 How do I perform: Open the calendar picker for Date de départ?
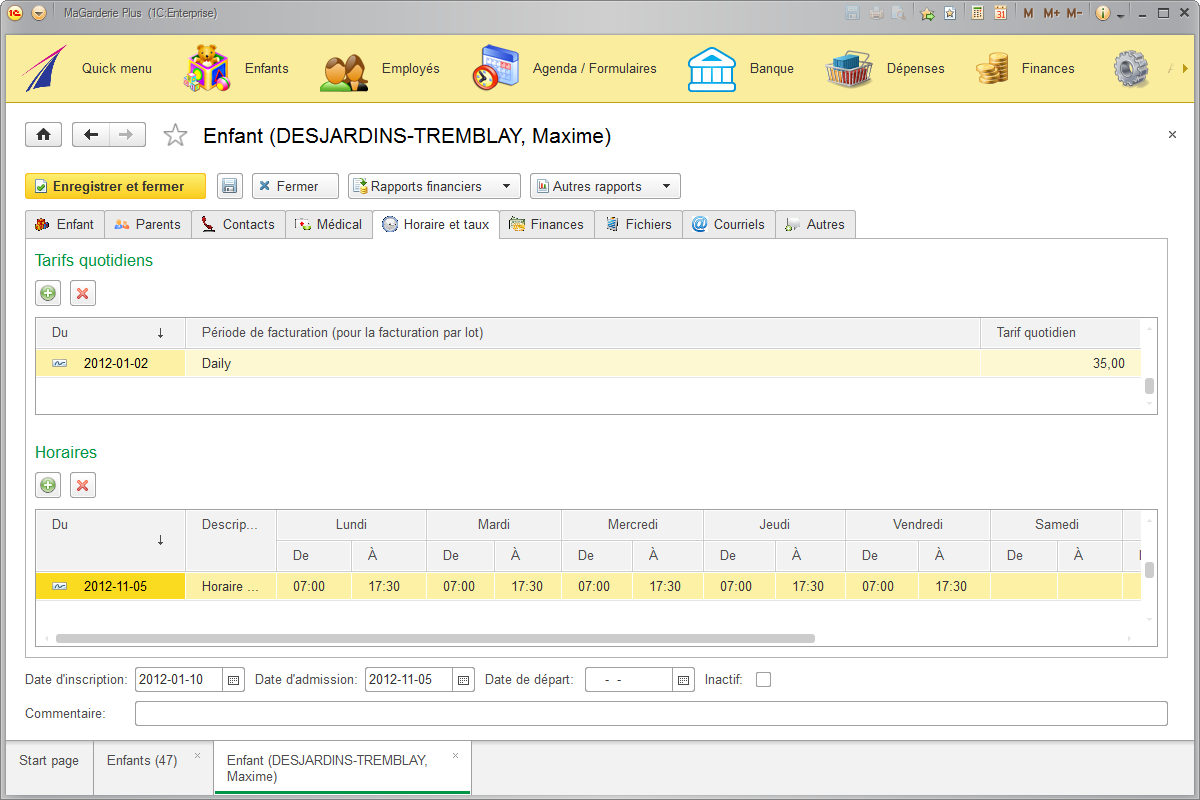point(683,679)
